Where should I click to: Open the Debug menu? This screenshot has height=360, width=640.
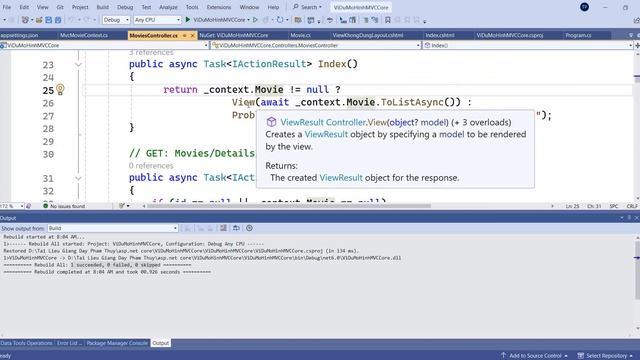pyautogui.click(x=125, y=7)
